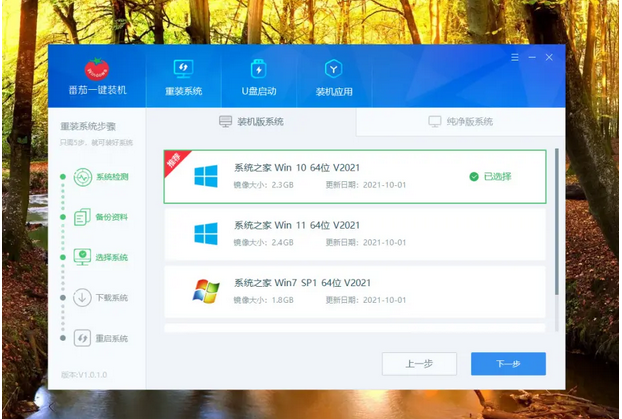Click the Win7 更新日期: 2021-10-01 text

366,300
